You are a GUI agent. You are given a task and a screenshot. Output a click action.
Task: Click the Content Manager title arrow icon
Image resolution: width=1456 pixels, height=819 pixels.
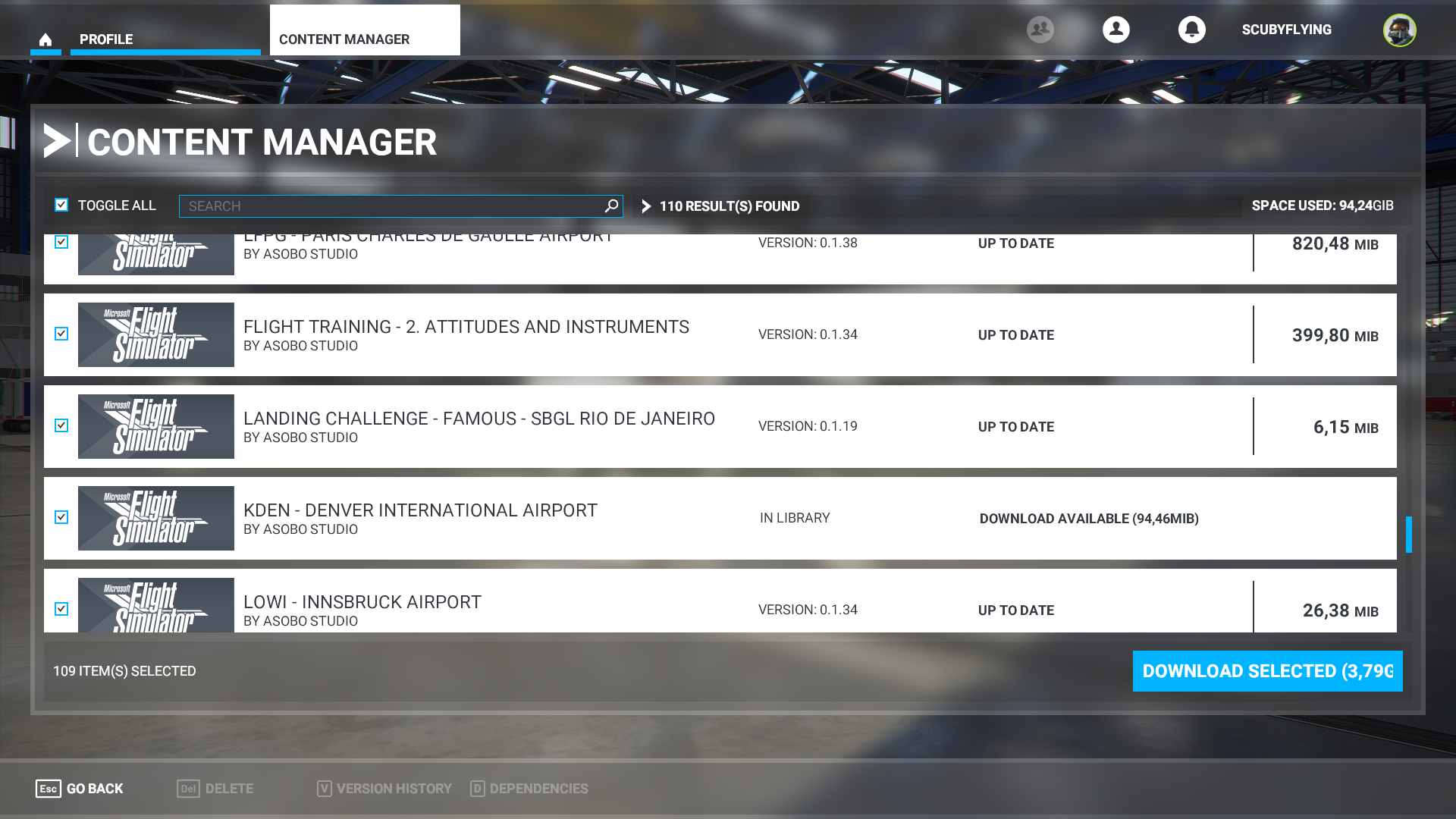pos(58,141)
